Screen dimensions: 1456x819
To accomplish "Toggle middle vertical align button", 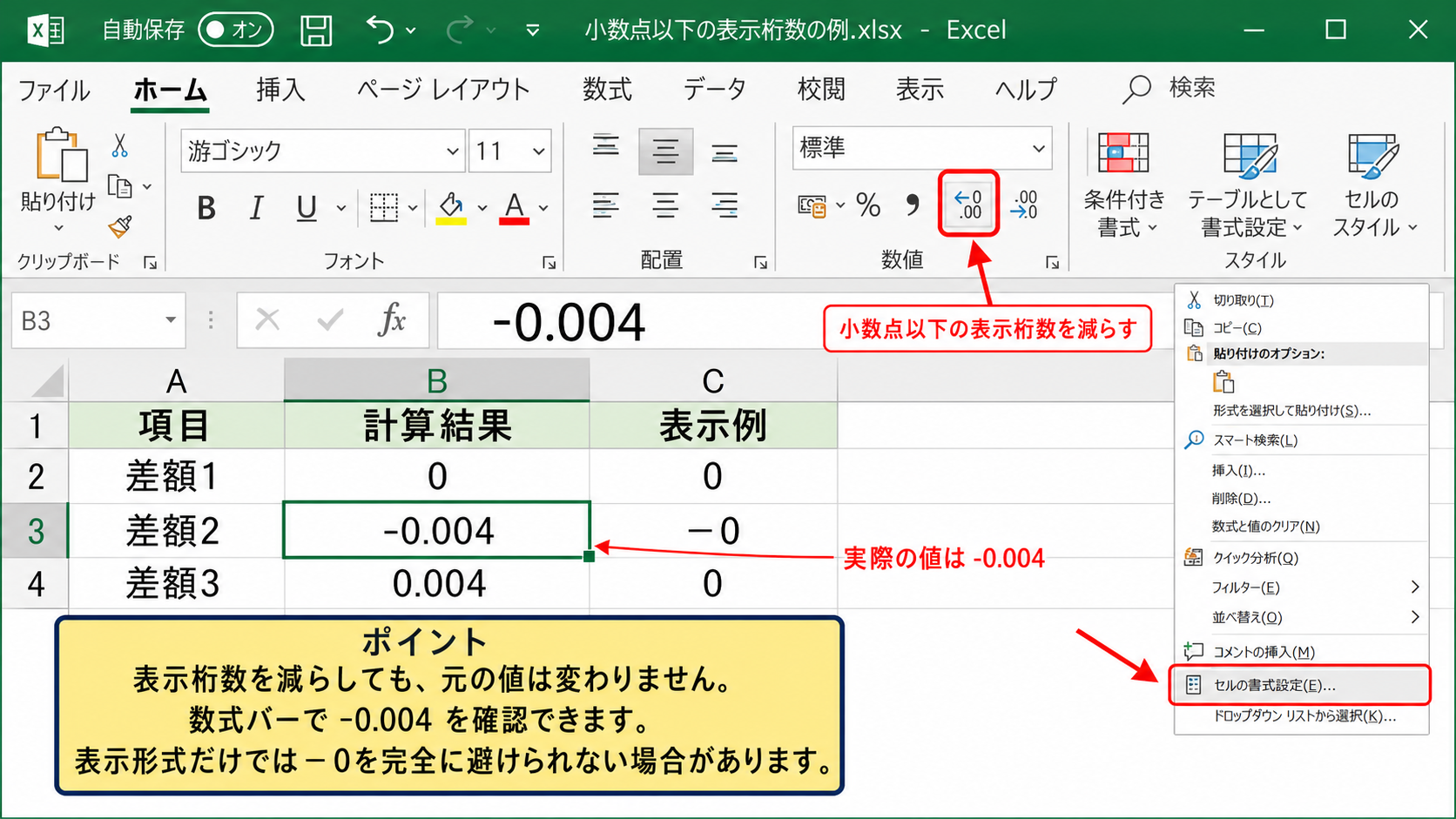I will 665,151.
